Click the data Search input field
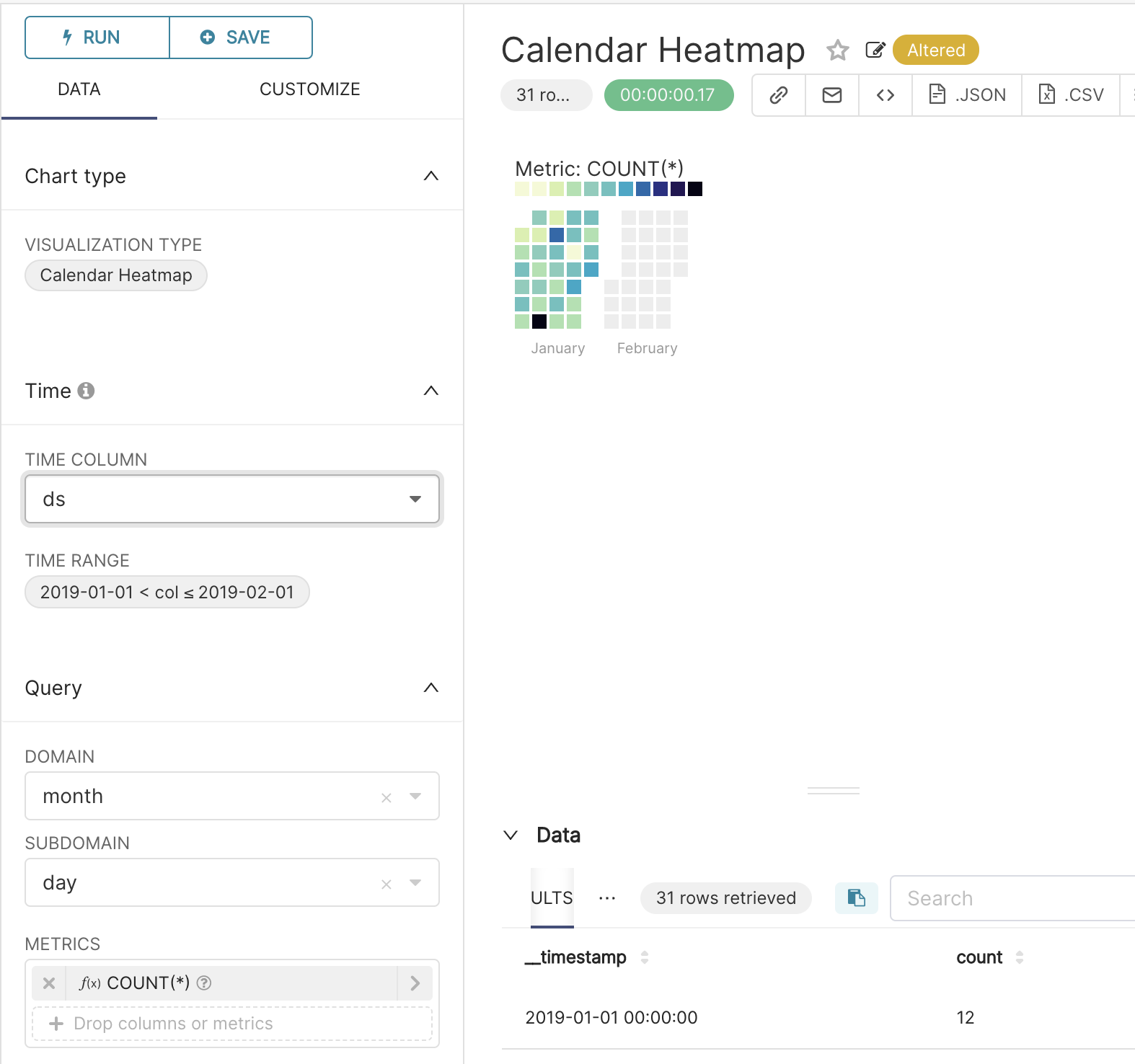Viewport: 1135px width, 1064px height. tap(1010, 898)
